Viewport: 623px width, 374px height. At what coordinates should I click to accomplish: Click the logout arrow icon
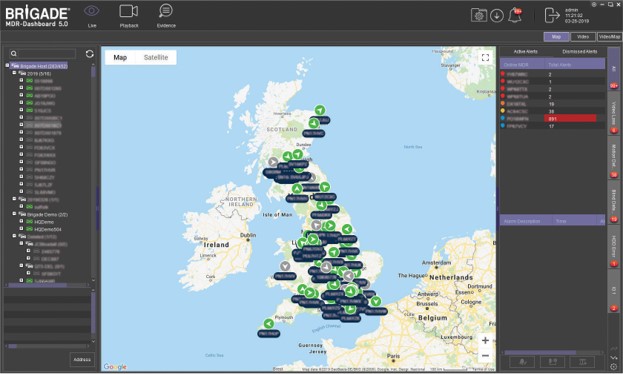coord(552,16)
